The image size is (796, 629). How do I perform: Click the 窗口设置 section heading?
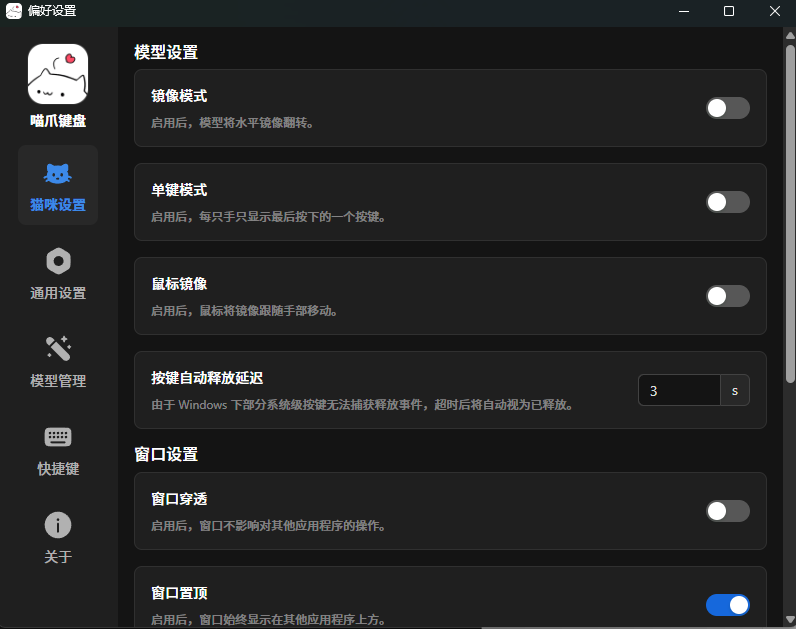pyautogui.click(x=166, y=454)
